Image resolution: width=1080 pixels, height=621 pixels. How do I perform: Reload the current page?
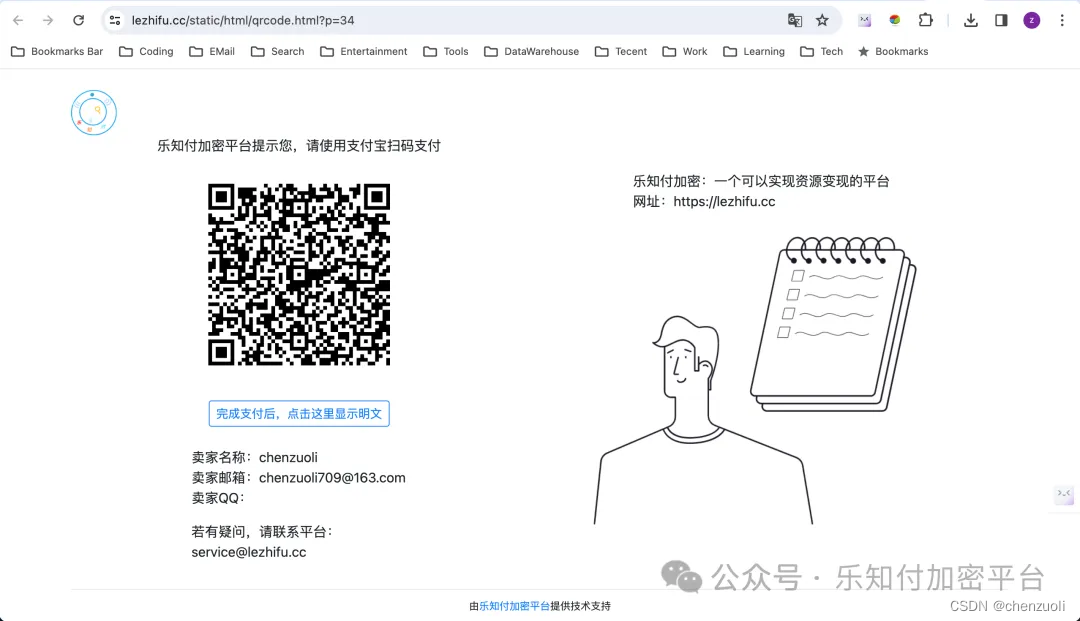coord(79,21)
